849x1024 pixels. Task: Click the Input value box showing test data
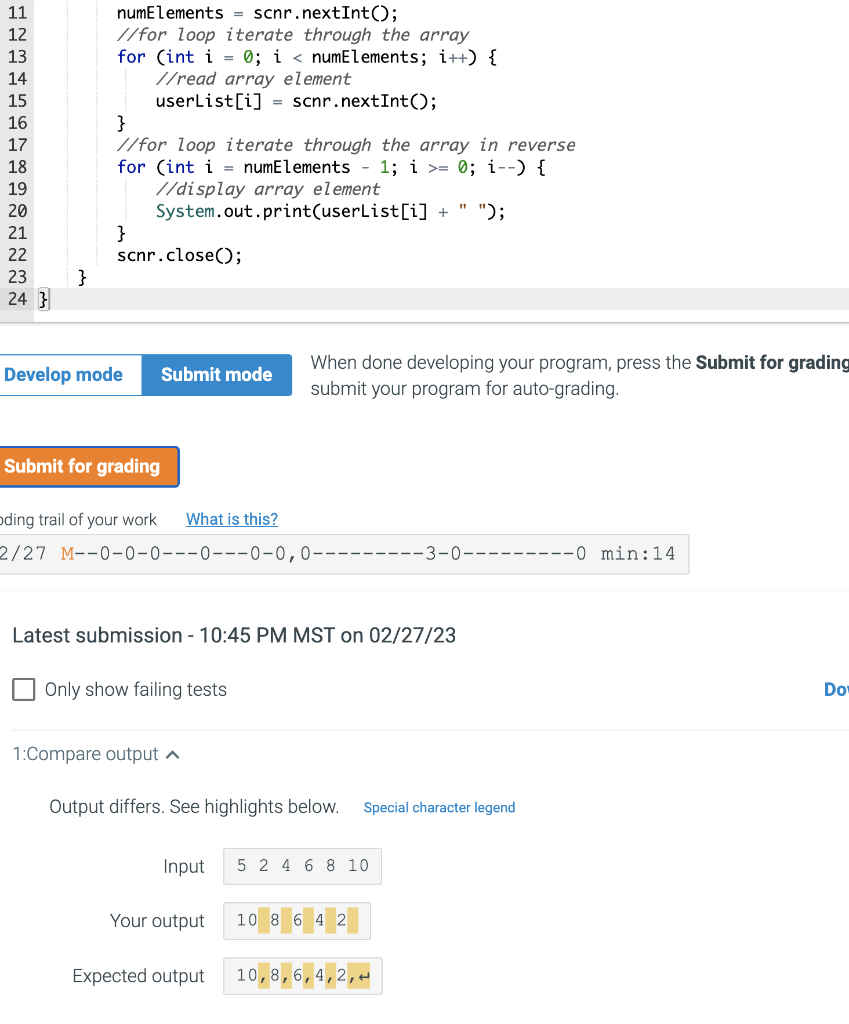coord(302,866)
